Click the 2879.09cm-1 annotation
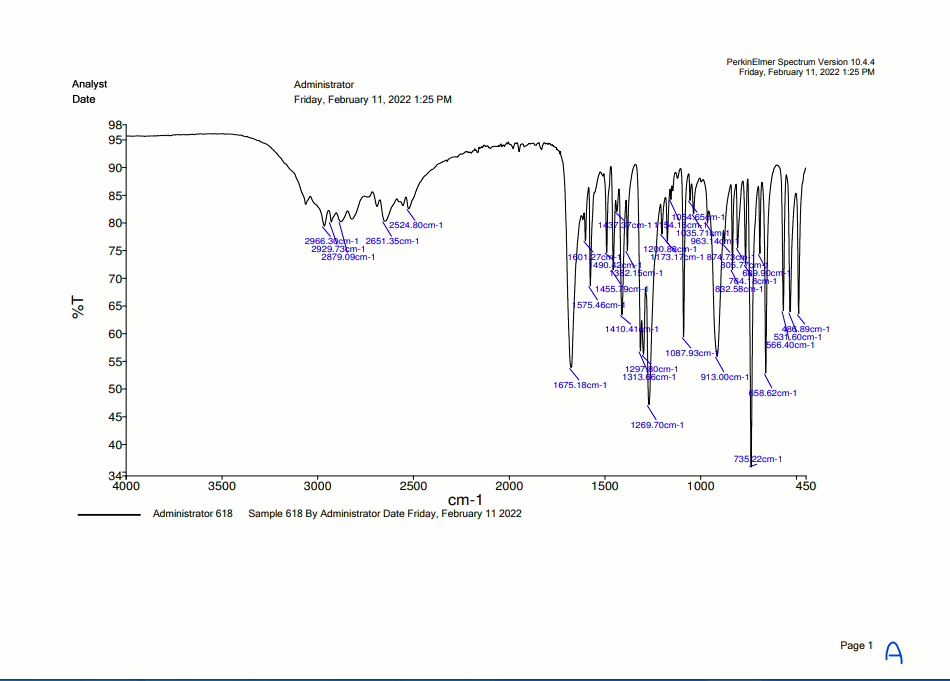The height and width of the screenshot is (681, 950). point(348,257)
